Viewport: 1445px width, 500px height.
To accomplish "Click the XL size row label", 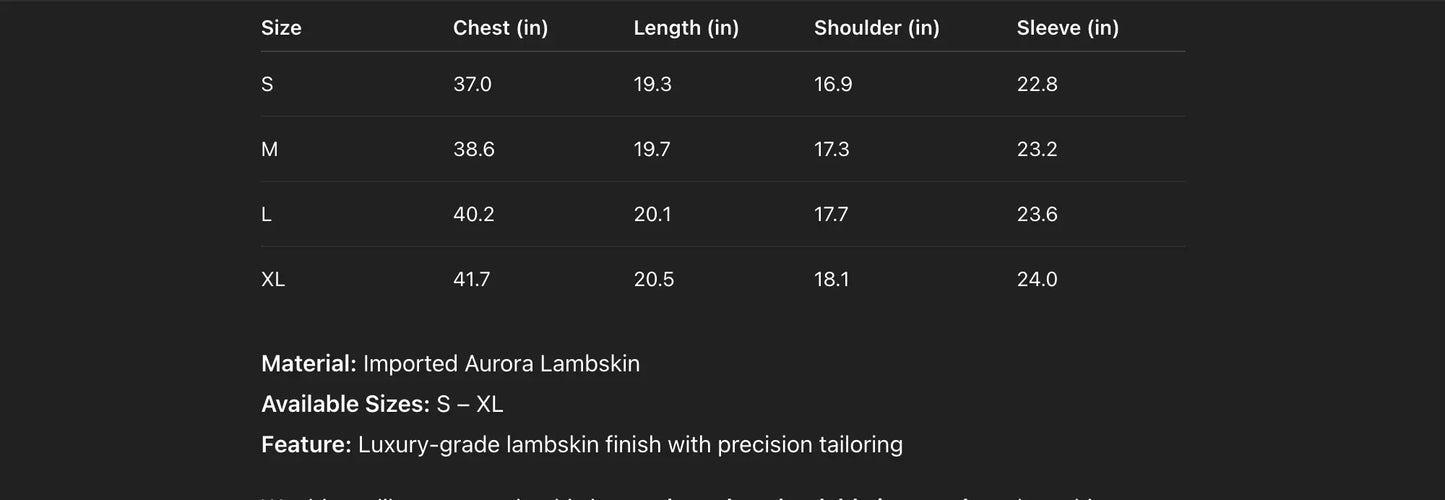I will coord(273,279).
